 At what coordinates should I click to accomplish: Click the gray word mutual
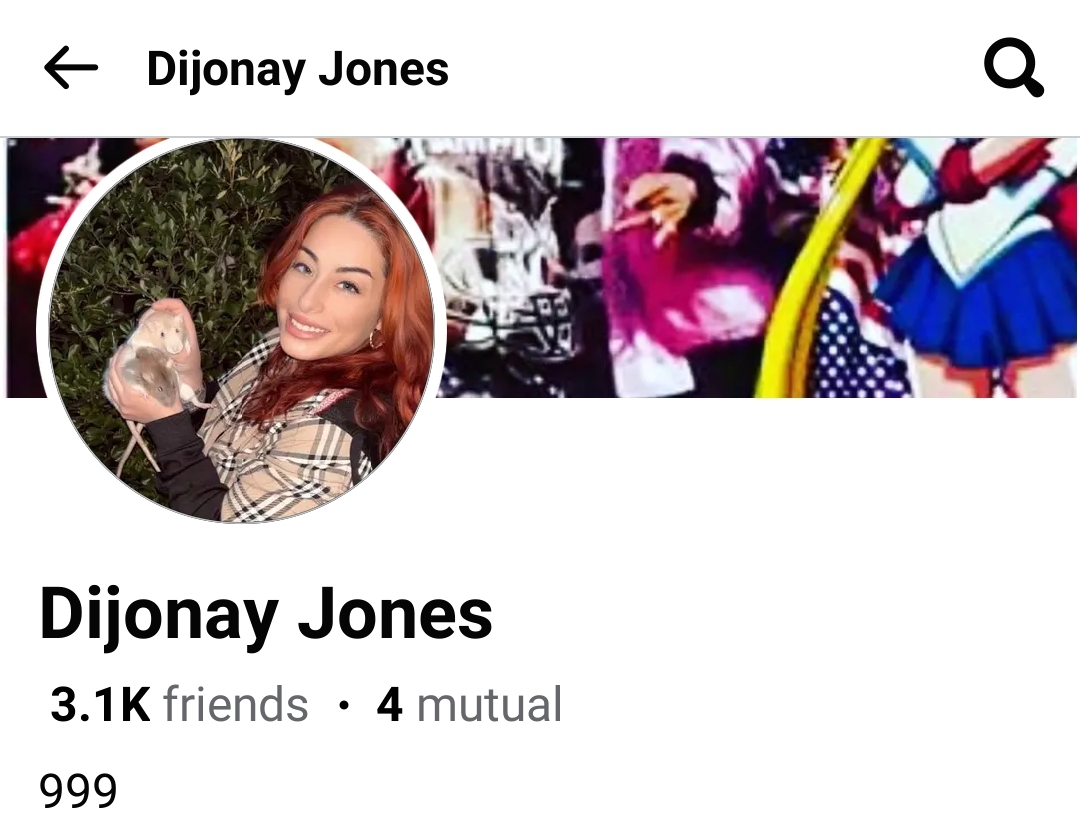[x=490, y=704]
